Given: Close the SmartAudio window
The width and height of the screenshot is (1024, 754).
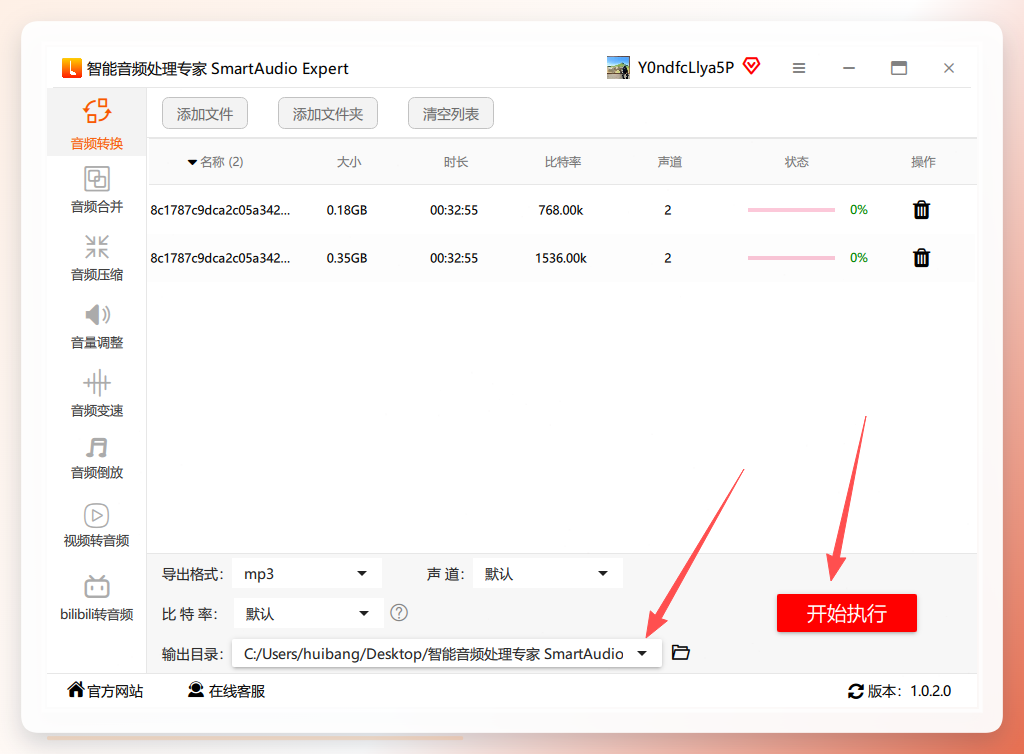Looking at the screenshot, I should pos(949,68).
